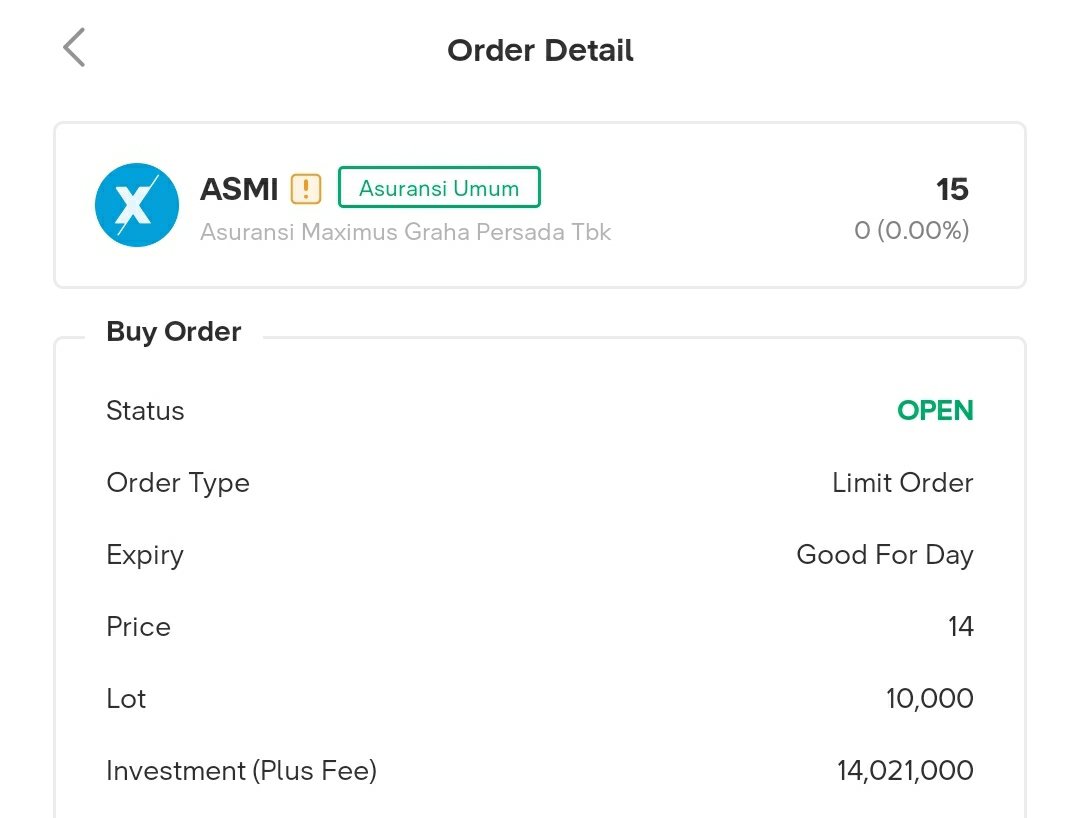Select the Buy Order section heading
1080x818 pixels.
174,332
